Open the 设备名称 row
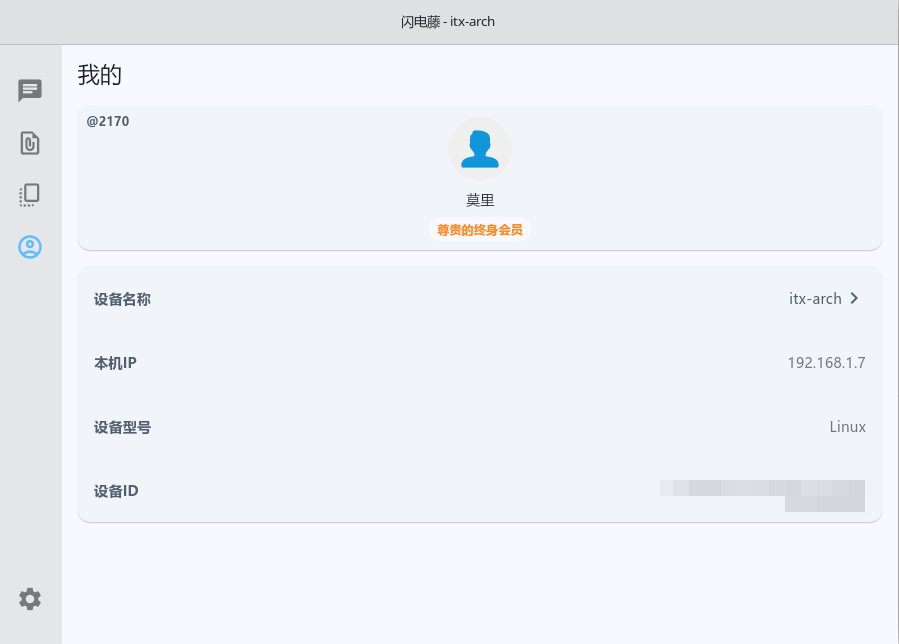The height and width of the screenshot is (644, 899). [x=480, y=299]
